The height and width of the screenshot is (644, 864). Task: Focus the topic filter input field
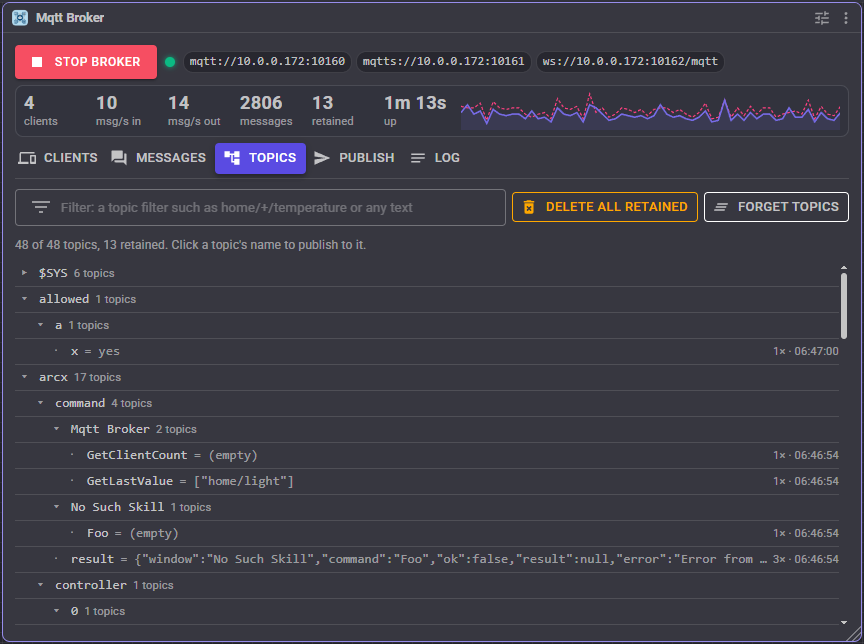[x=260, y=208]
